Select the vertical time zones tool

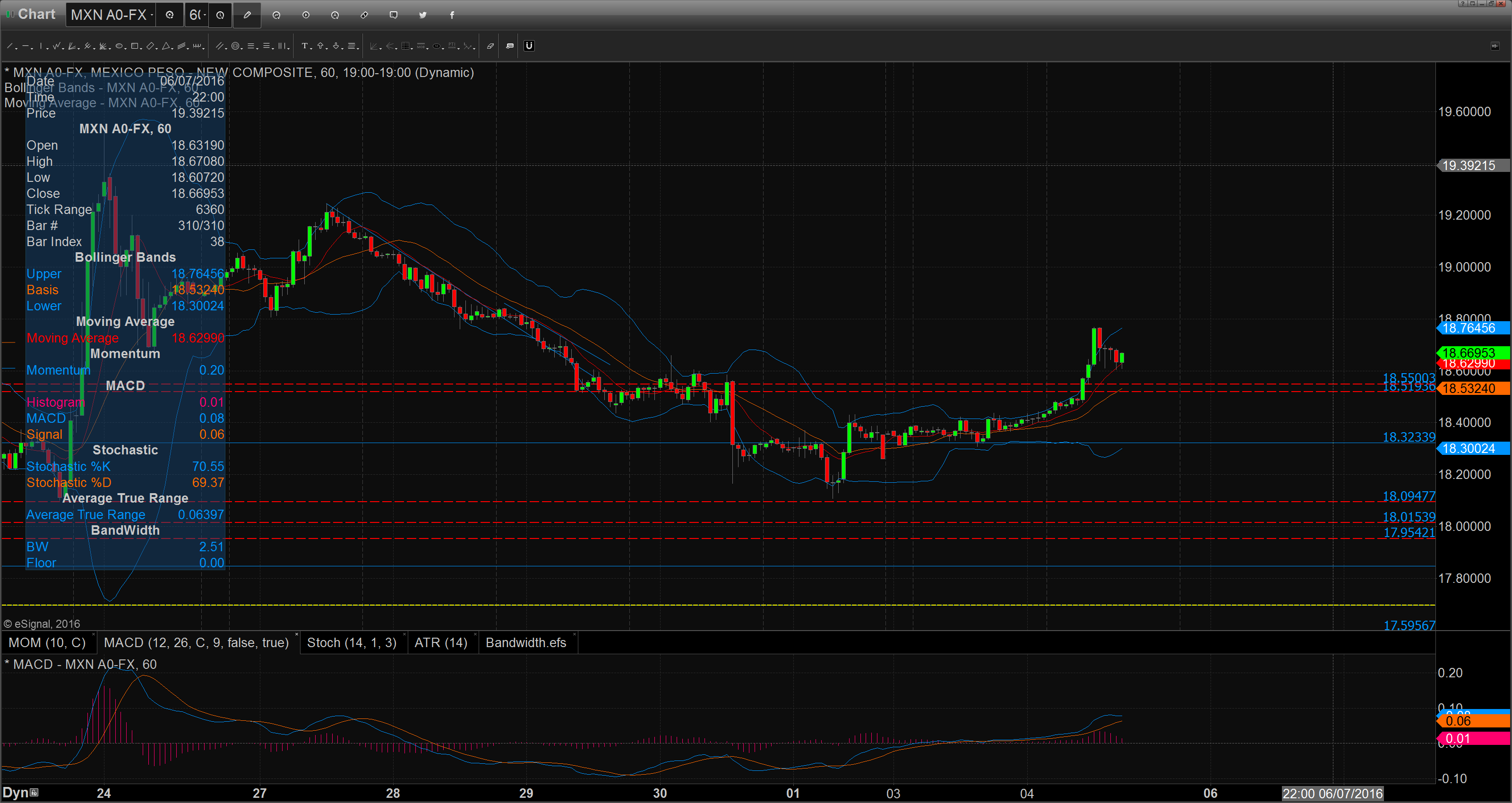[282, 46]
